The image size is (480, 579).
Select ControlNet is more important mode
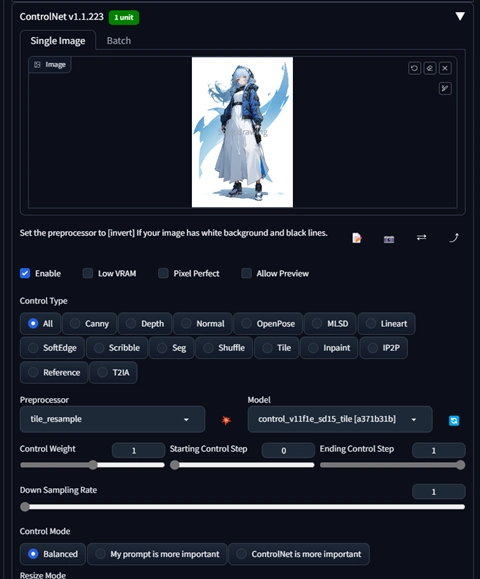tap(299, 554)
